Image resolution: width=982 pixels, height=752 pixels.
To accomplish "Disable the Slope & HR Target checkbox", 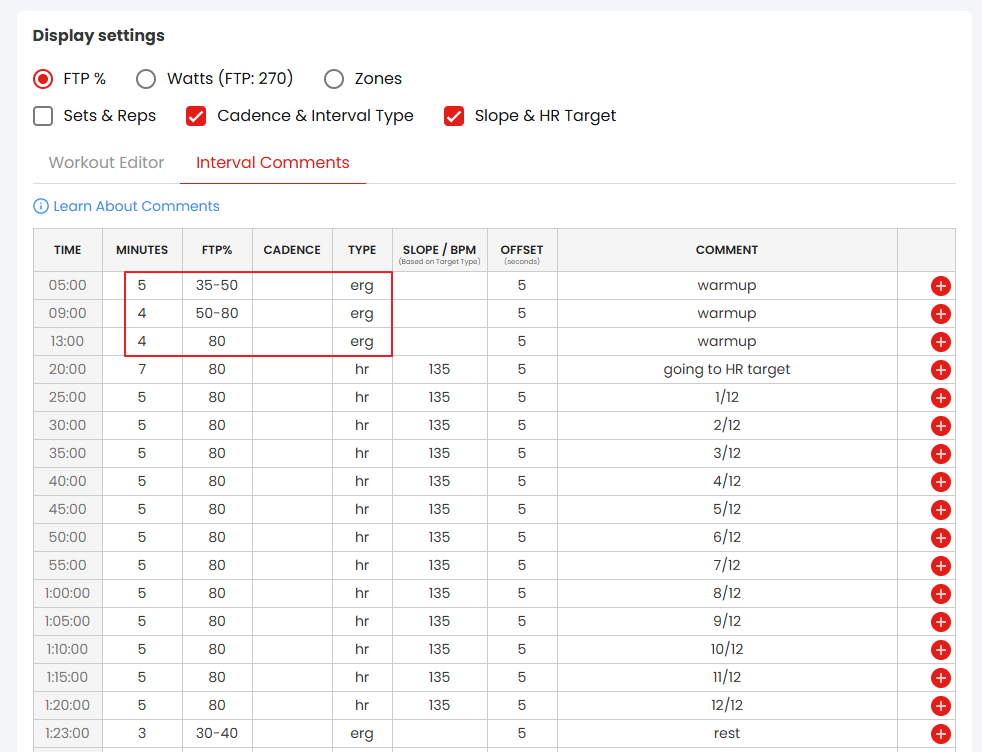I will tap(454, 116).
